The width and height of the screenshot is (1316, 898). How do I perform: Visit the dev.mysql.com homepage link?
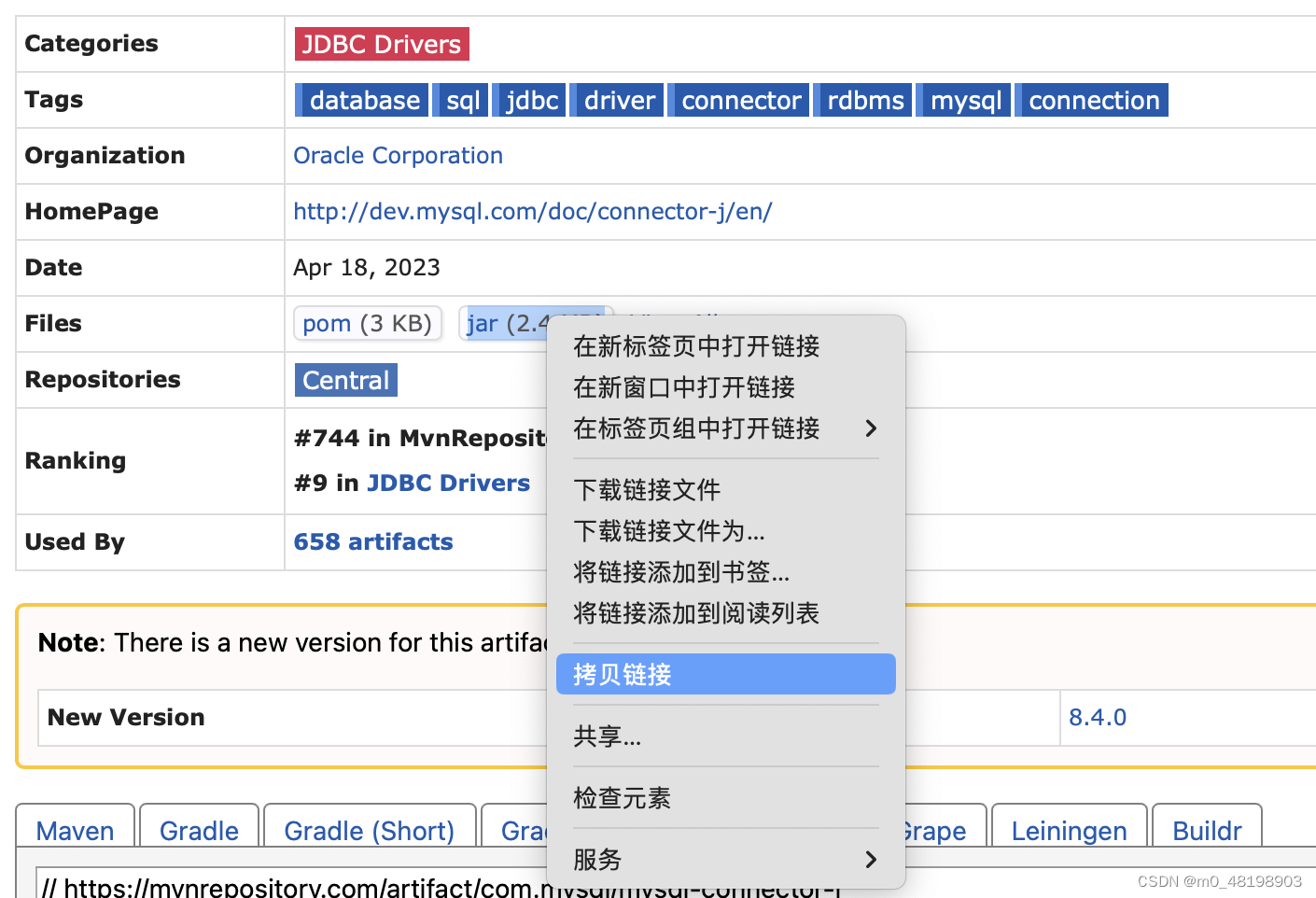(532, 211)
